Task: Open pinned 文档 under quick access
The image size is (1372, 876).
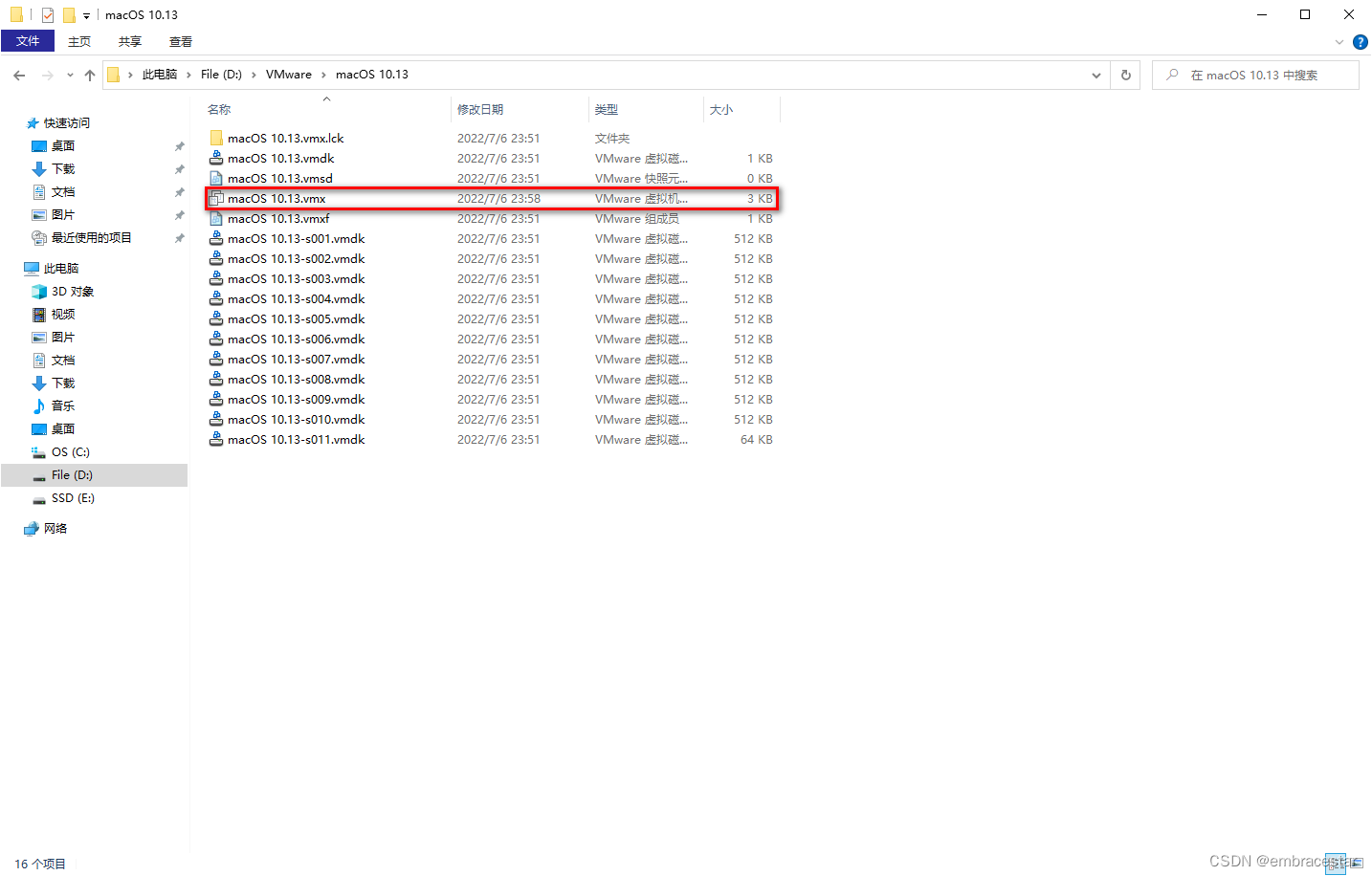Action: pos(63,192)
